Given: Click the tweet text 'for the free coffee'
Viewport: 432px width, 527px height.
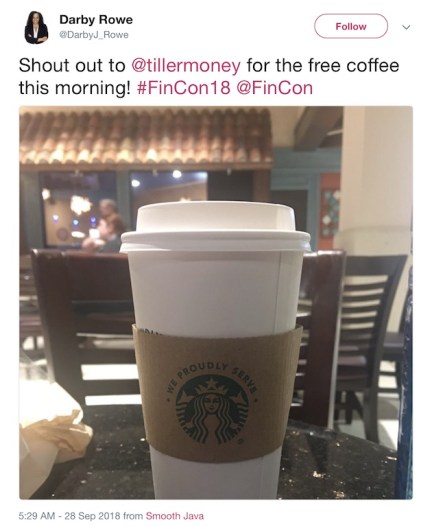Looking at the screenshot, I should click(x=323, y=66).
